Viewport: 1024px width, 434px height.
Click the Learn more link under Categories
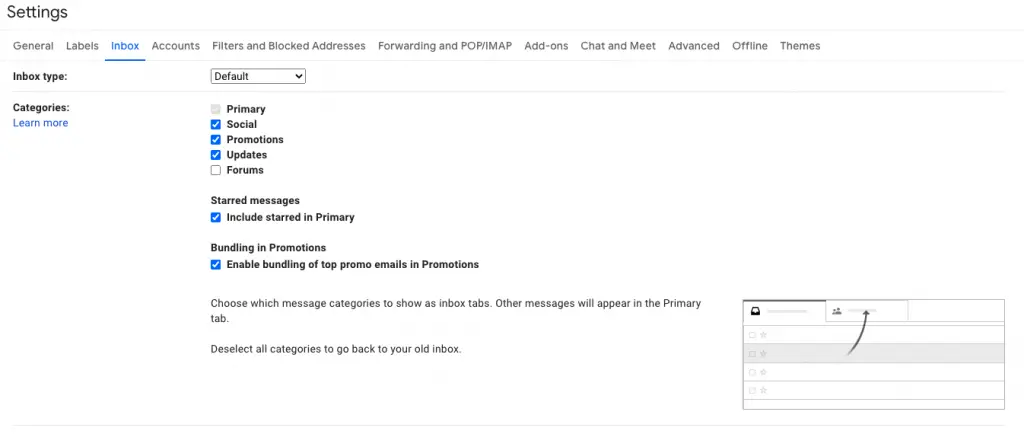[40, 123]
